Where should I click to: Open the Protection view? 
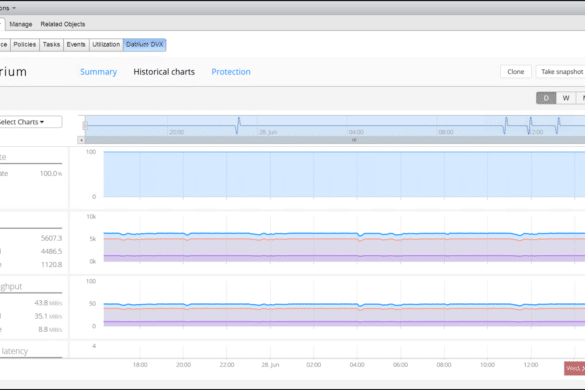coord(231,72)
